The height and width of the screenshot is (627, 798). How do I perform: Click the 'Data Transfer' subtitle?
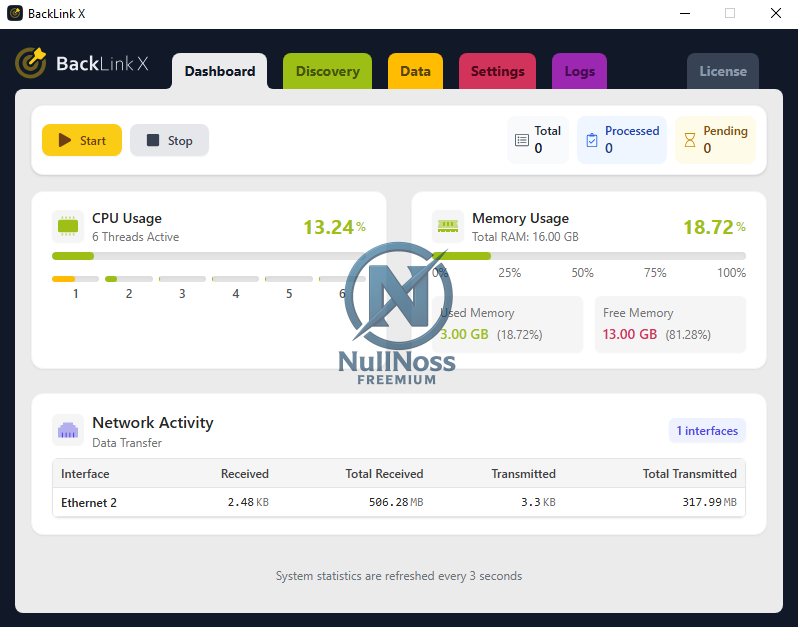[127, 443]
